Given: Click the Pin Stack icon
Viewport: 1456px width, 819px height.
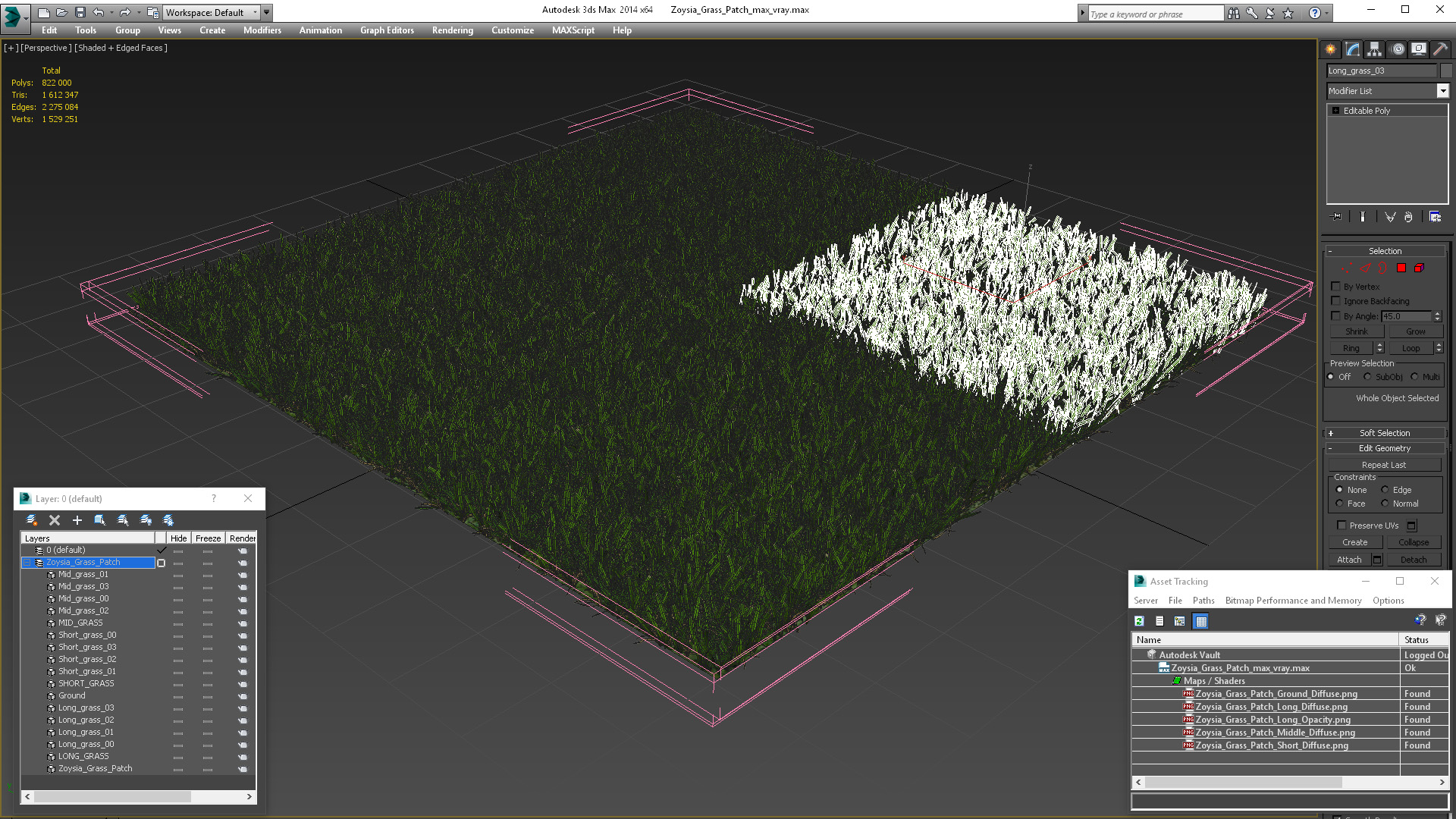Looking at the screenshot, I should (x=1337, y=217).
